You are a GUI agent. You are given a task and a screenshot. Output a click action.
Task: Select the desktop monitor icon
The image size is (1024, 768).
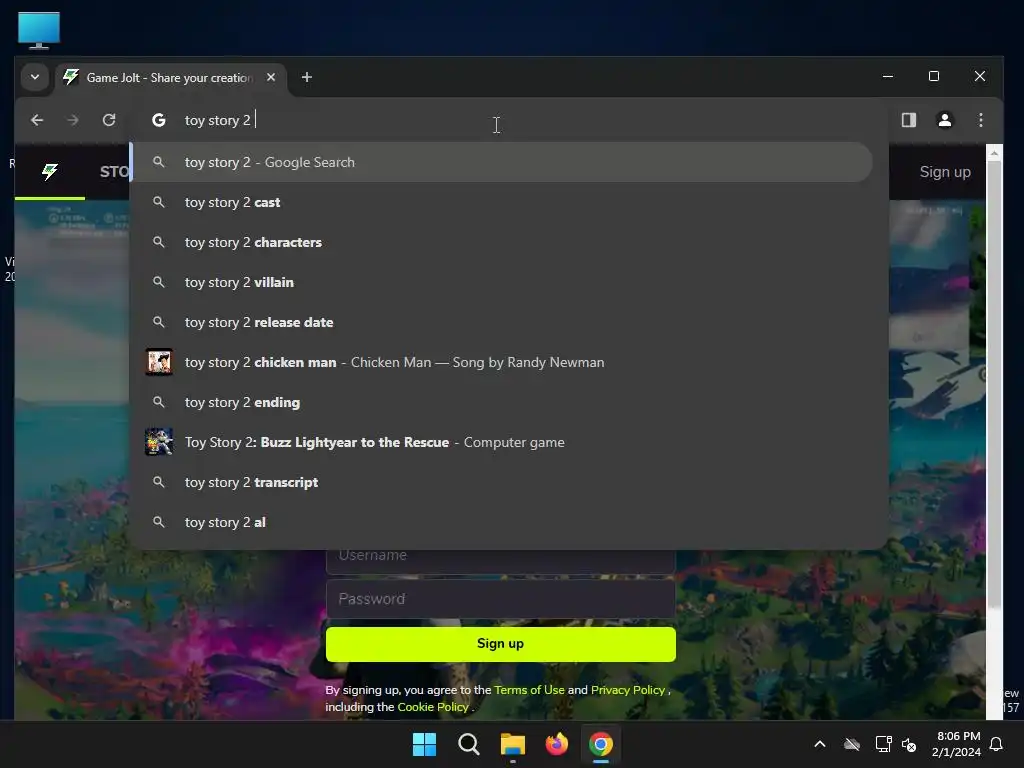click(x=39, y=30)
